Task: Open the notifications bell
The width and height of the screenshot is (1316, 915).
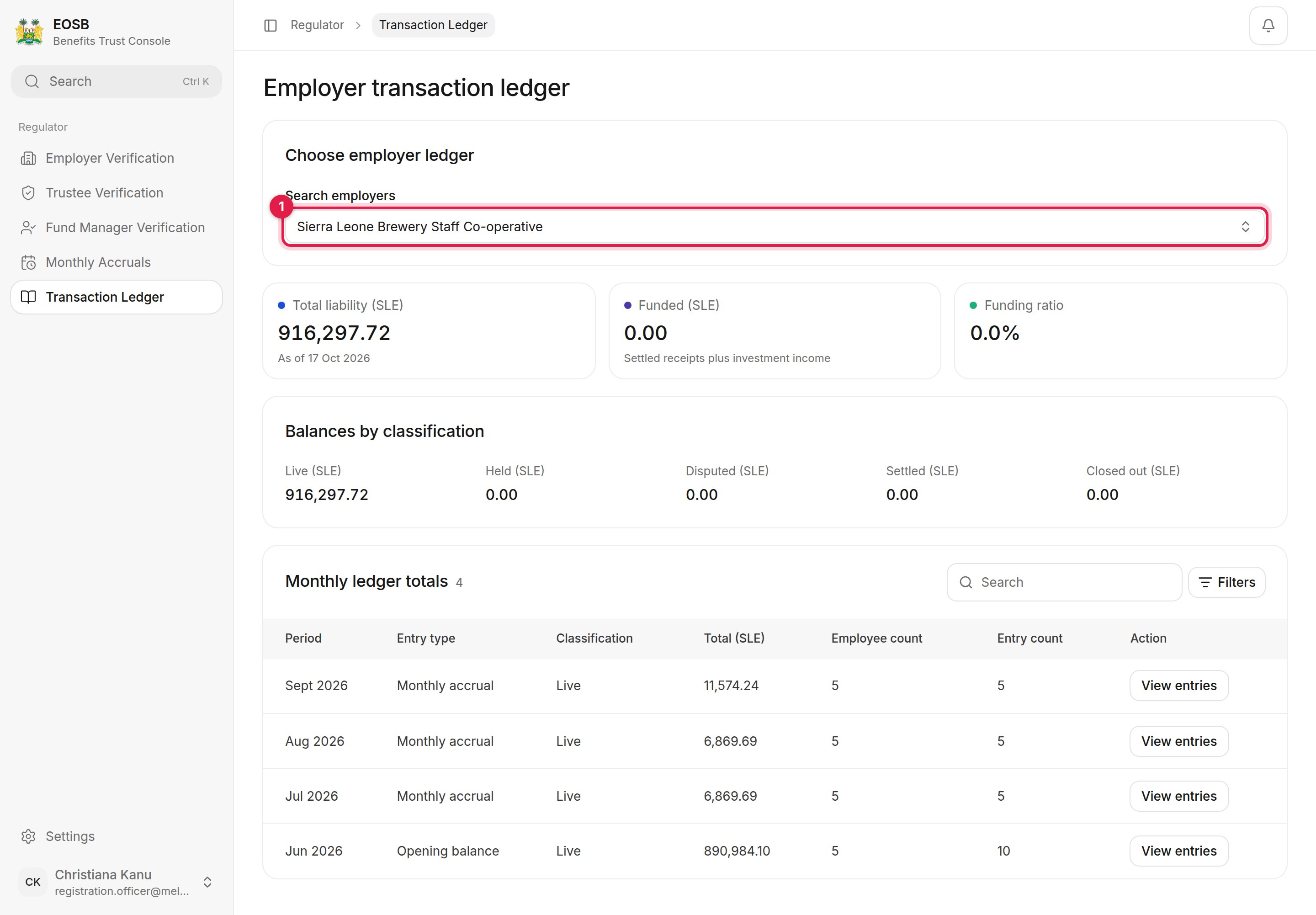Action: (x=1268, y=25)
